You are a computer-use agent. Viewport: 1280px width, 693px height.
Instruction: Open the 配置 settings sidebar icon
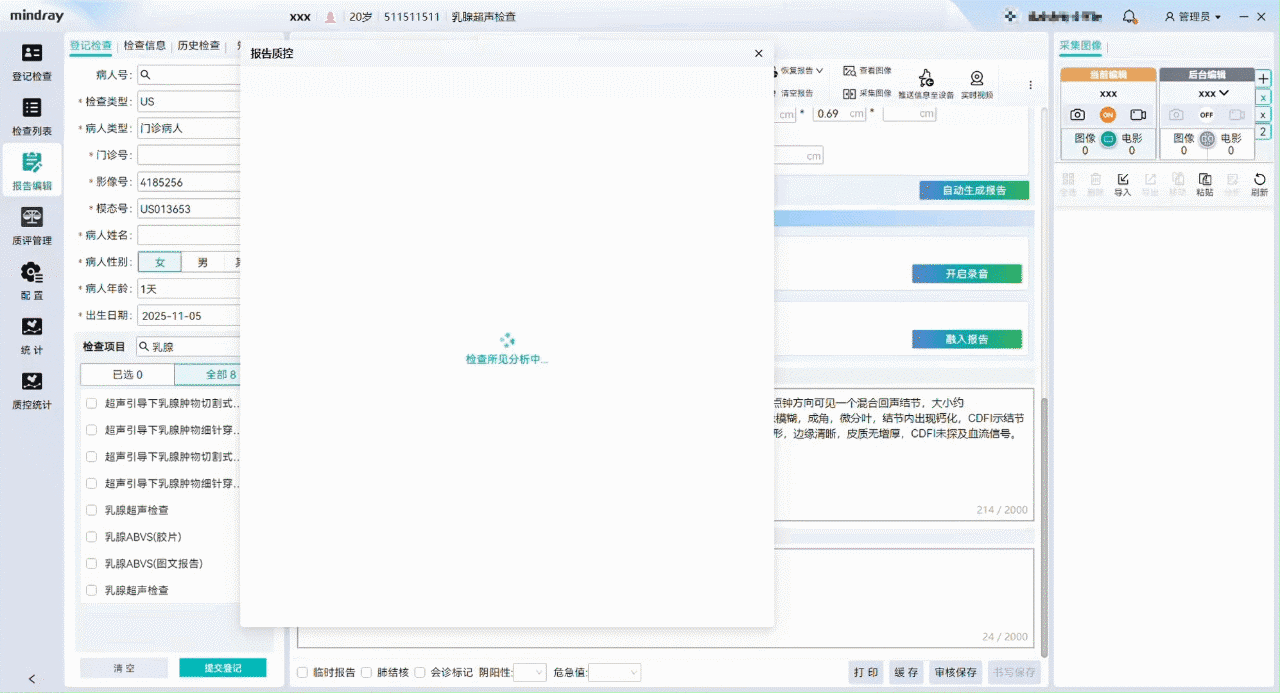[x=32, y=280]
